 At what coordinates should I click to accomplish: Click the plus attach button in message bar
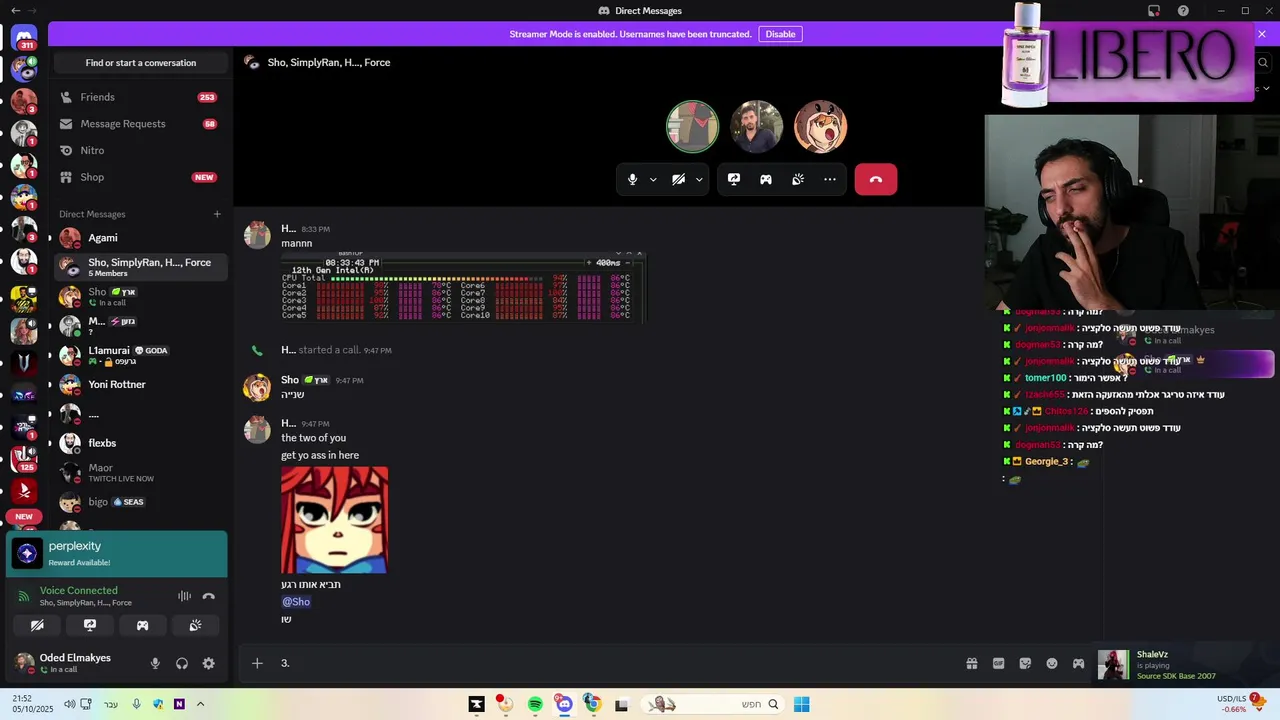click(257, 663)
